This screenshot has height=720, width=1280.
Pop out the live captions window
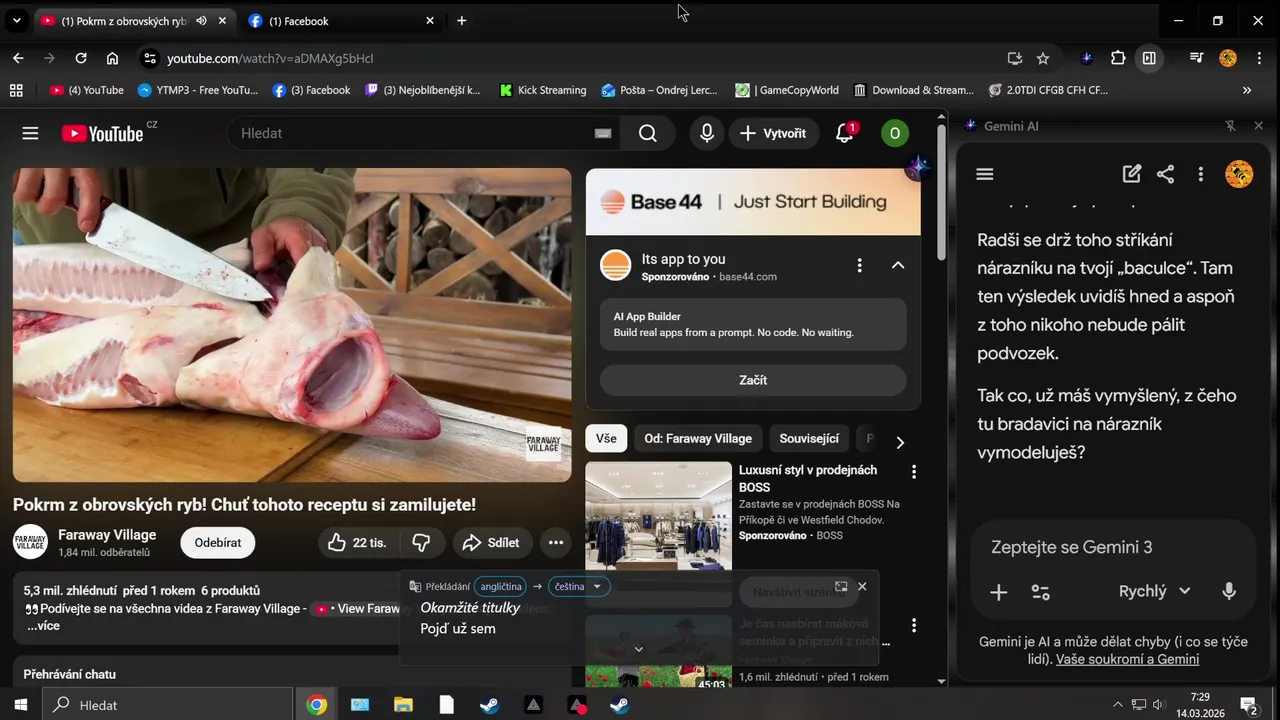841,586
